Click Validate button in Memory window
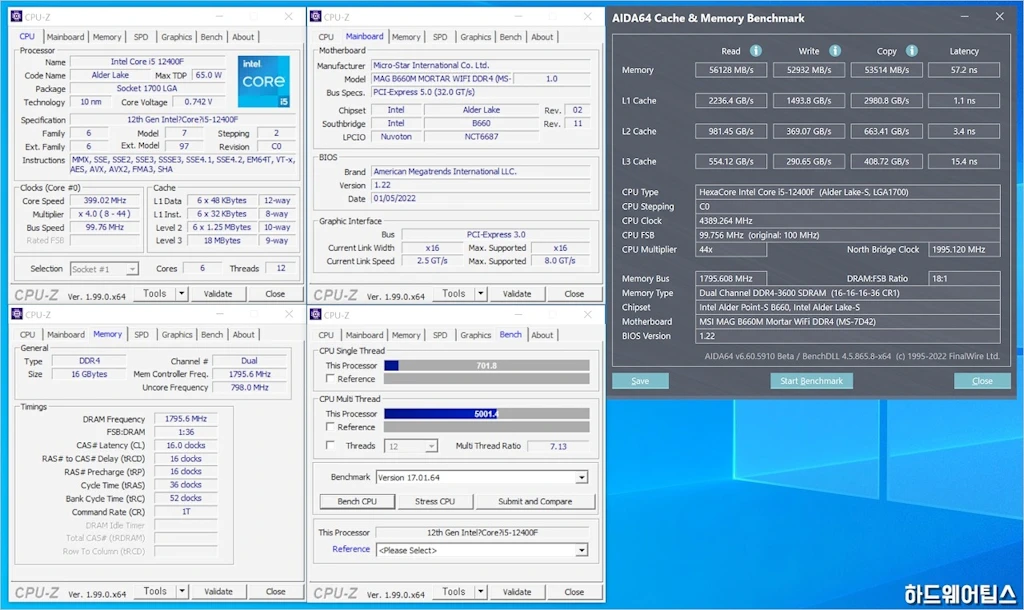The image size is (1024, 610). [x=218, y=592]
